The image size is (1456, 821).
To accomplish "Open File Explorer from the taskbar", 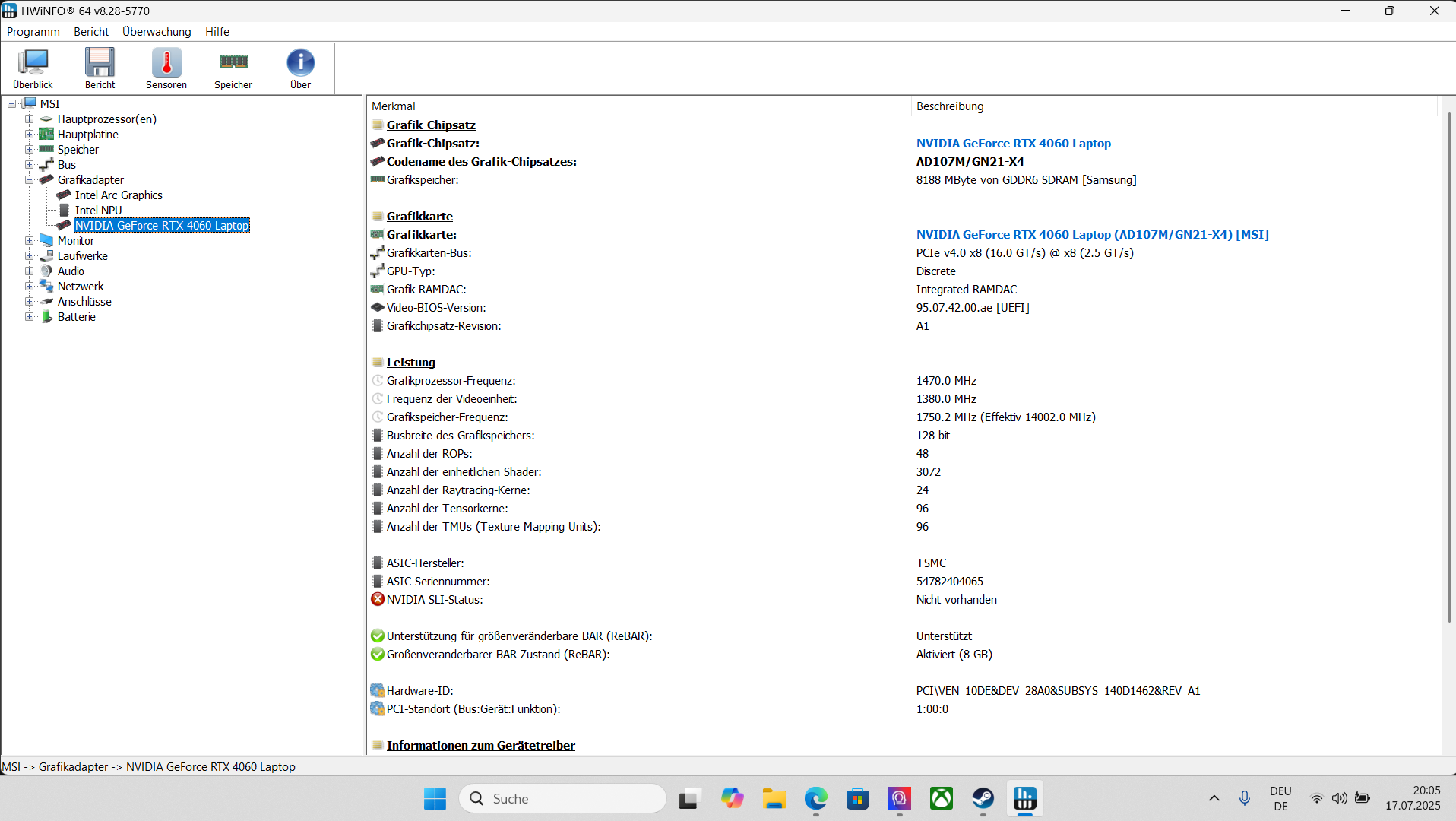I will coord(774,799).
